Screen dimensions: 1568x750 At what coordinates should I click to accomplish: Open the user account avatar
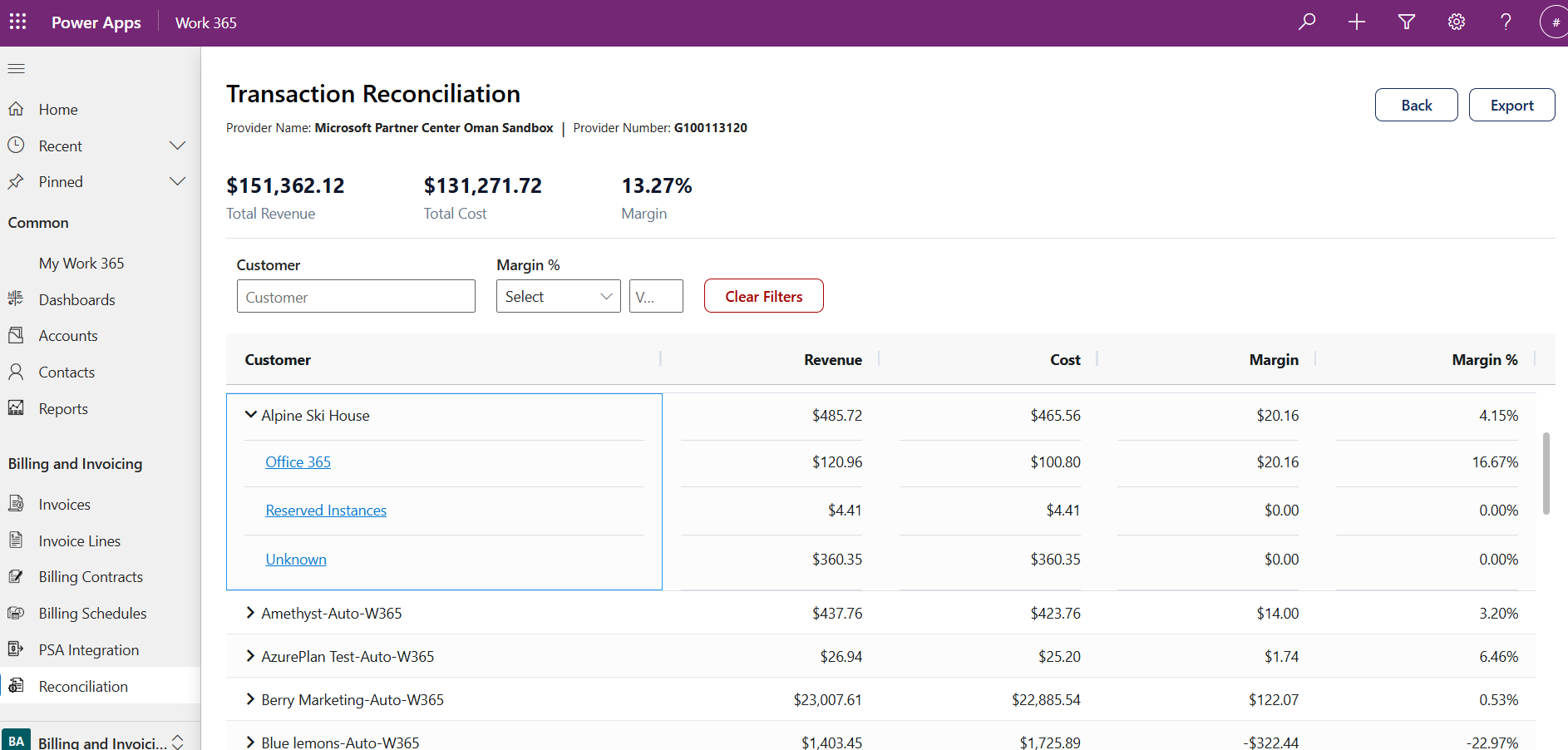(x=1553, y=22)
